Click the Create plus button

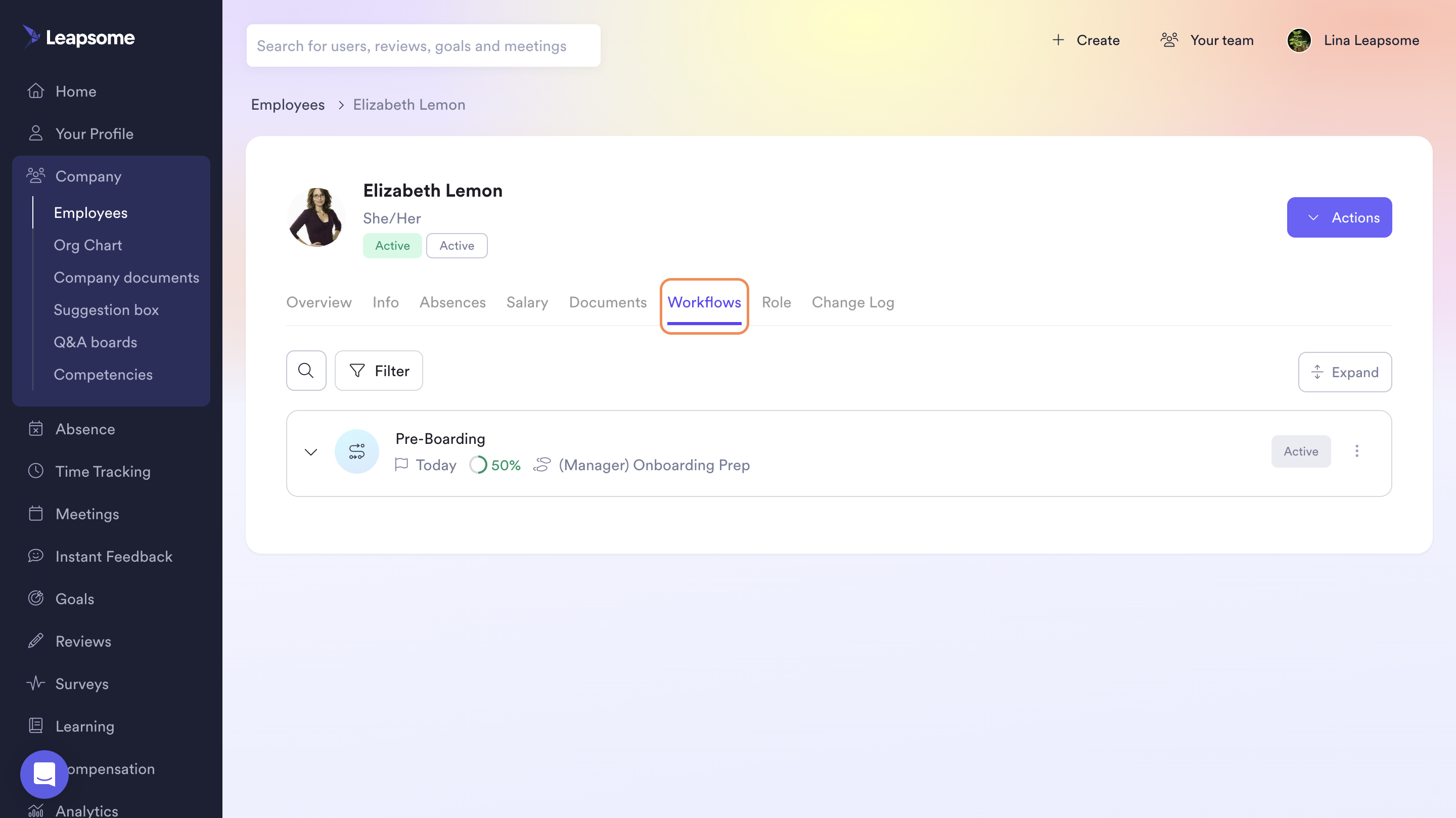pos(1085,40)
